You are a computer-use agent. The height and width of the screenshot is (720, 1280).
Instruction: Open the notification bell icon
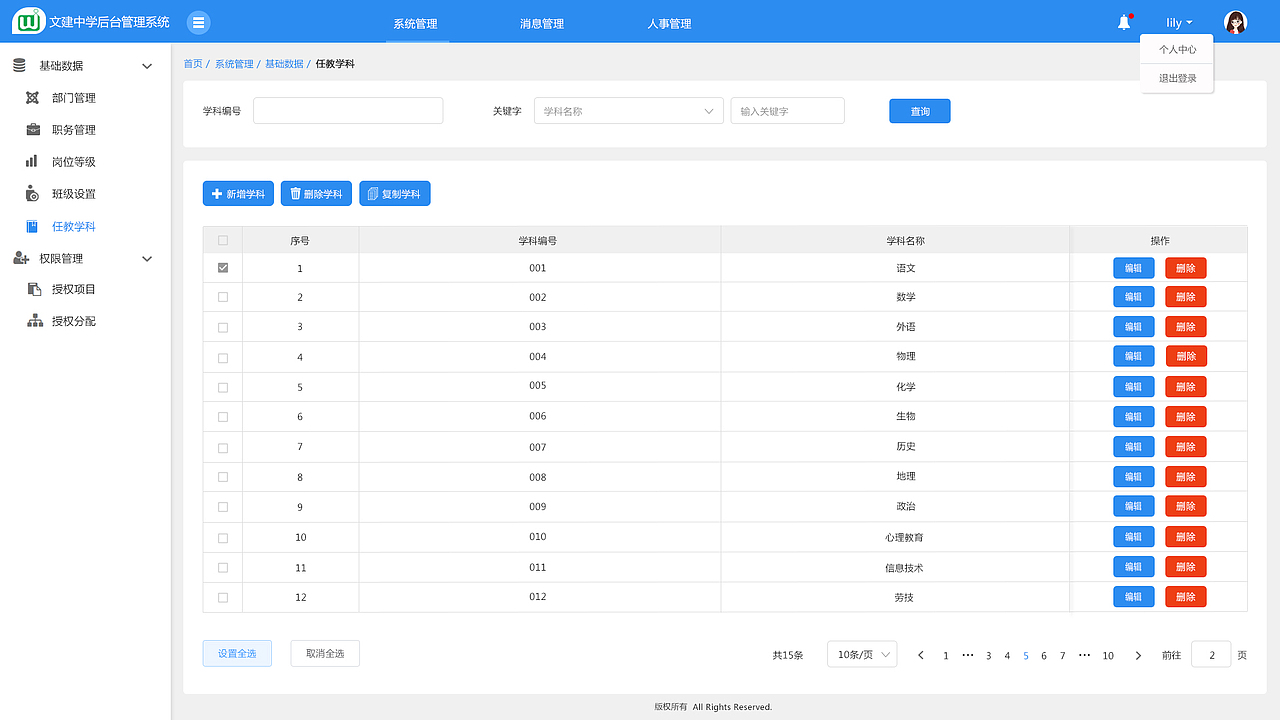tap(1122, 21)
